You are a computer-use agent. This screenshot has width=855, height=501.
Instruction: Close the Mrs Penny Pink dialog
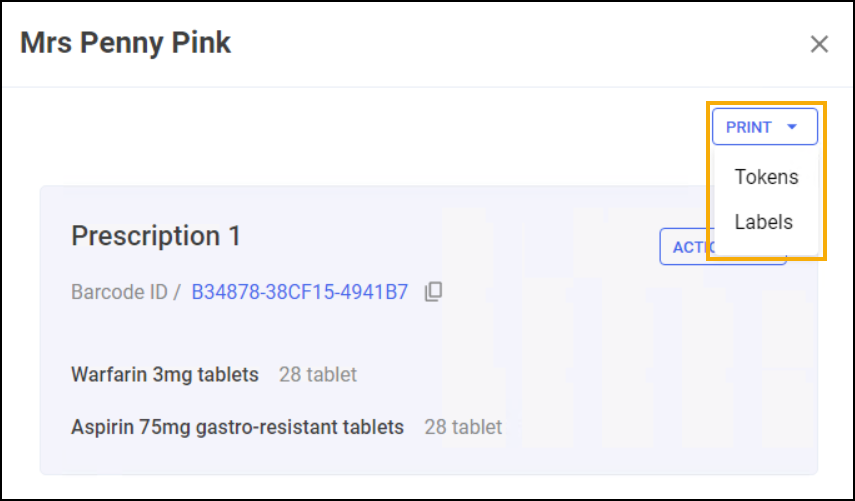point(819,44)
